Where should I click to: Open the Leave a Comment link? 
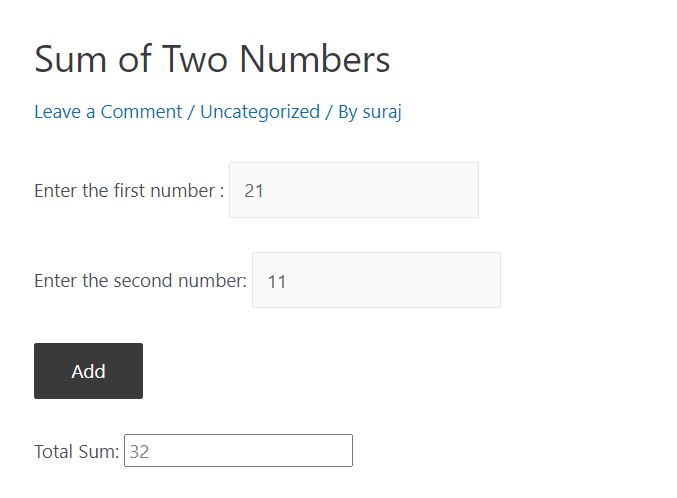click(108, 112)
